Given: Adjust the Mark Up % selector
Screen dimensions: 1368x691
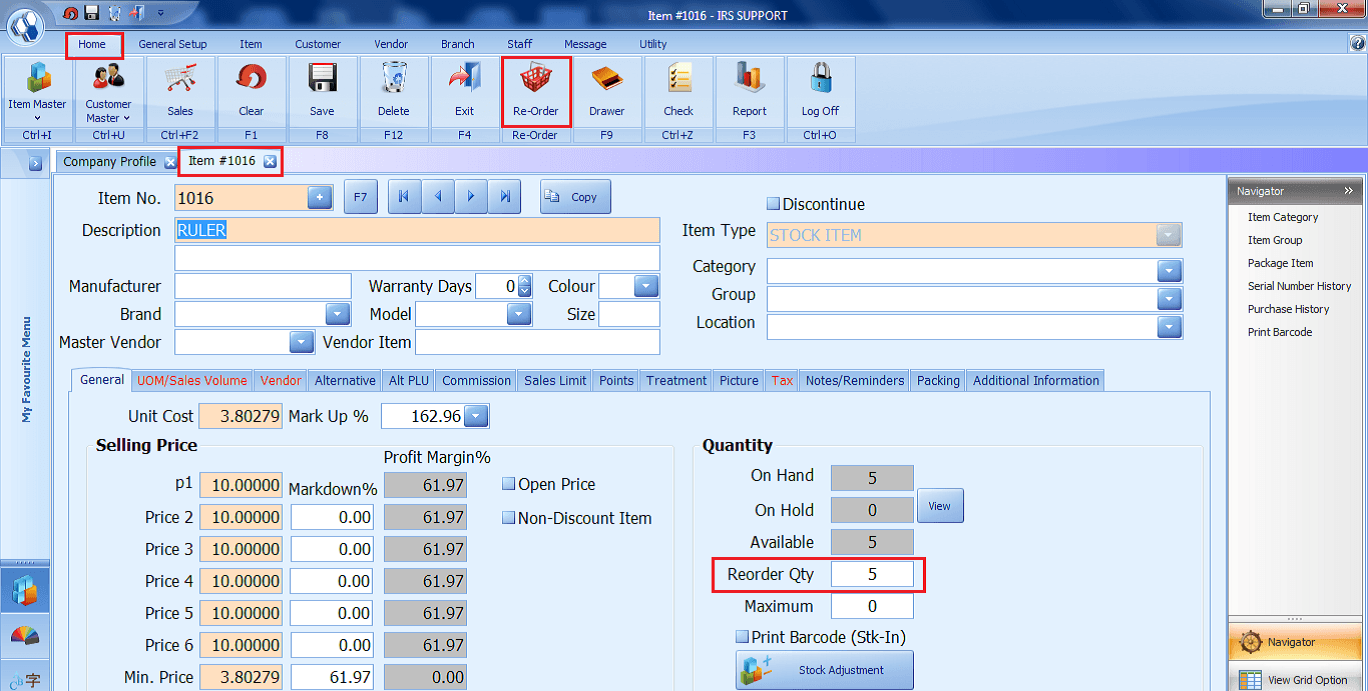Looking at the screenshot, I should (477, 416).
